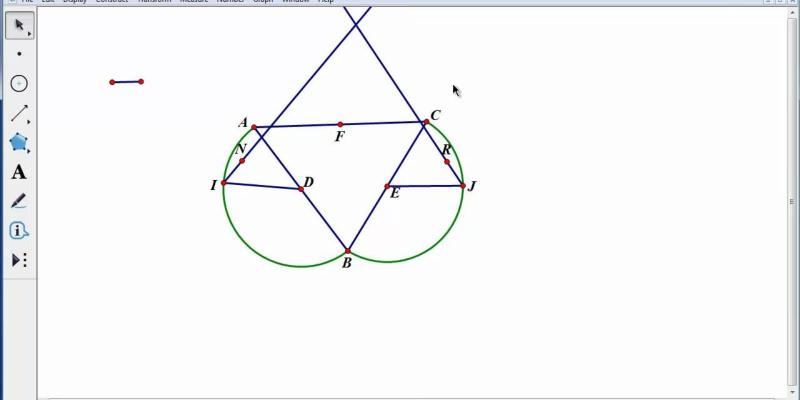Select segment between E and B
Screen dimensions: 800x400
[367, 219]
